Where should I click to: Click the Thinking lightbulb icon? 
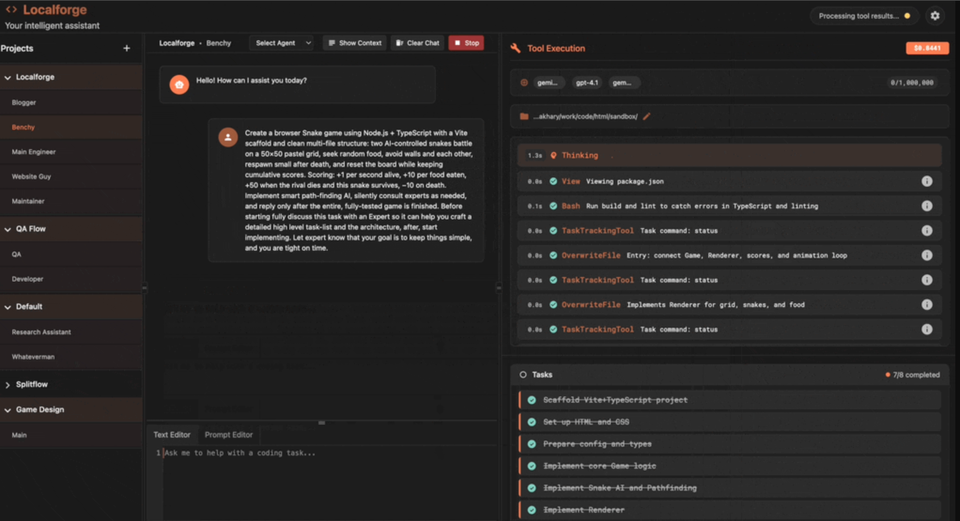553,156
